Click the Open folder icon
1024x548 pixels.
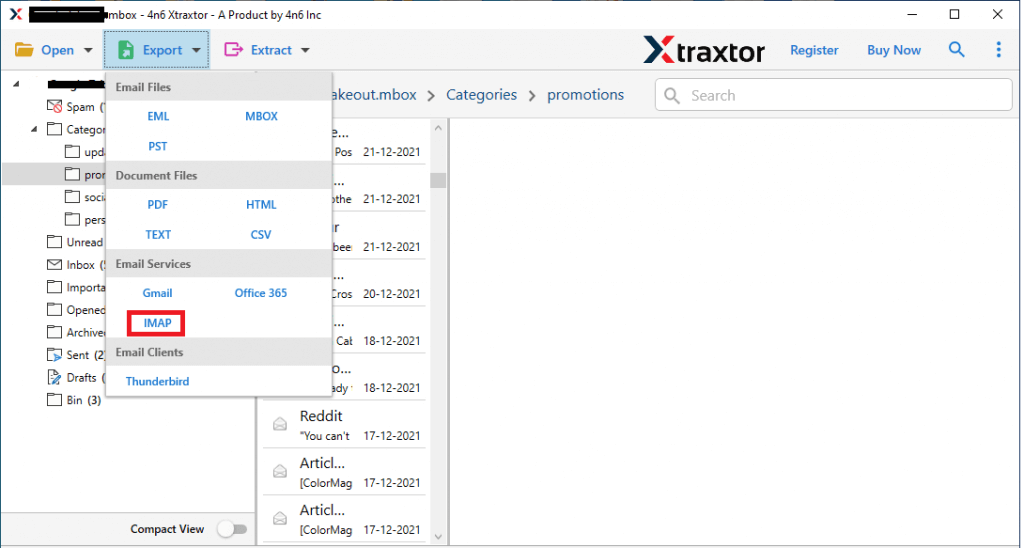pos(24,50)
